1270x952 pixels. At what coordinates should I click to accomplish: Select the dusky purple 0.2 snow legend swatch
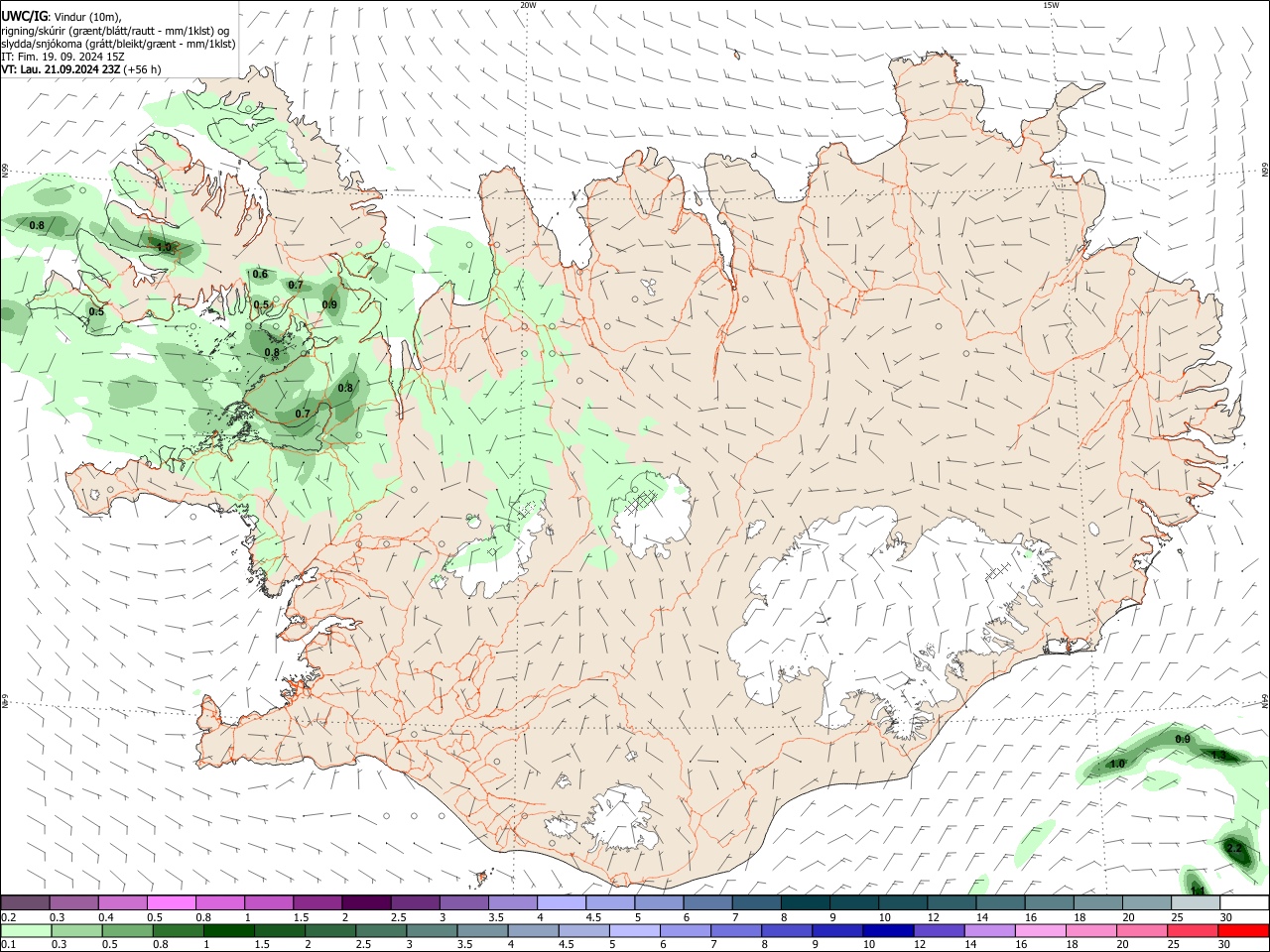coord(26,902)
